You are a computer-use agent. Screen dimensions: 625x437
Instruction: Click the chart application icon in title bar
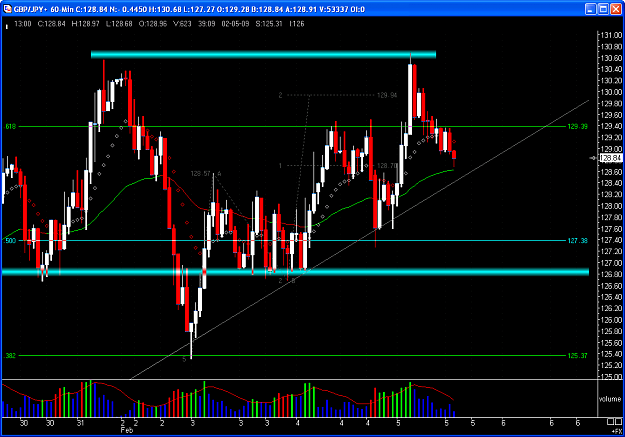pos(7,9)
